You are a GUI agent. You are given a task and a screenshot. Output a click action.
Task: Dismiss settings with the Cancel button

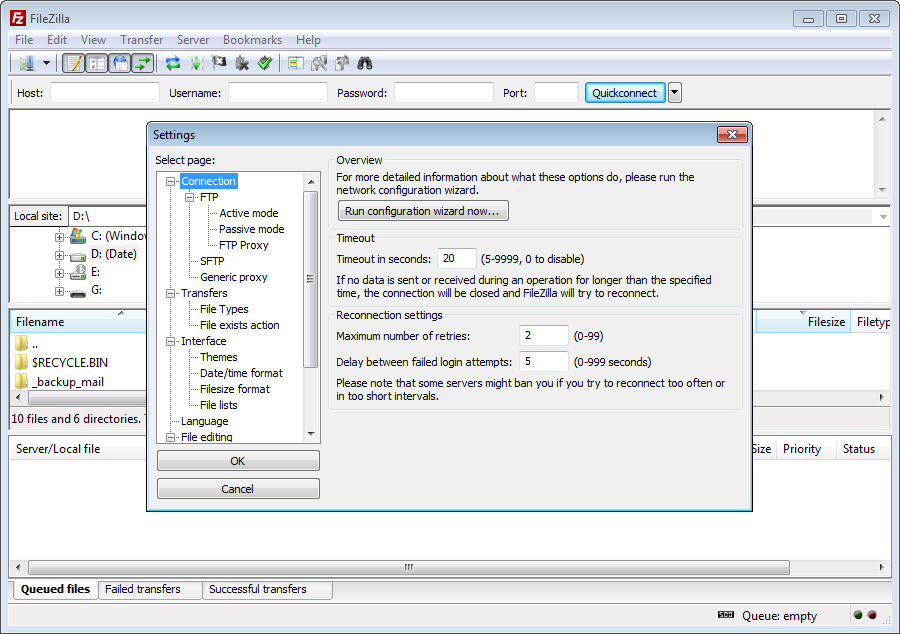238,489
